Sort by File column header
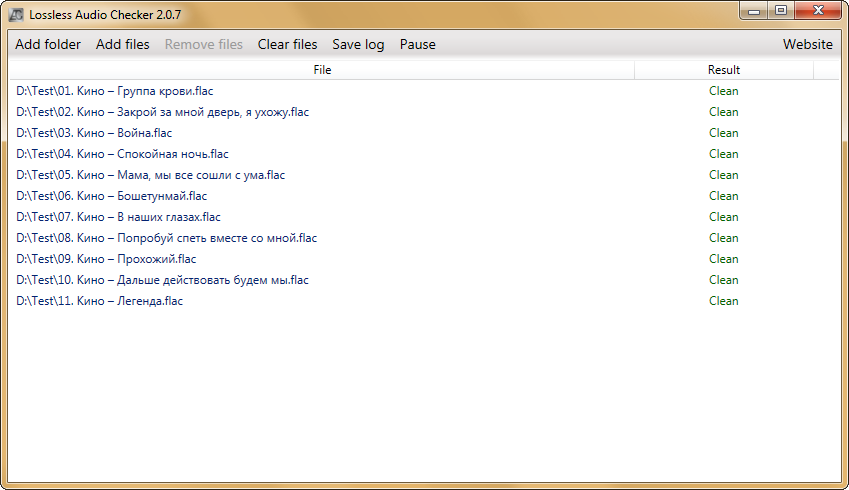This screenshot has height=490, width=849. [x=321, y=70]
